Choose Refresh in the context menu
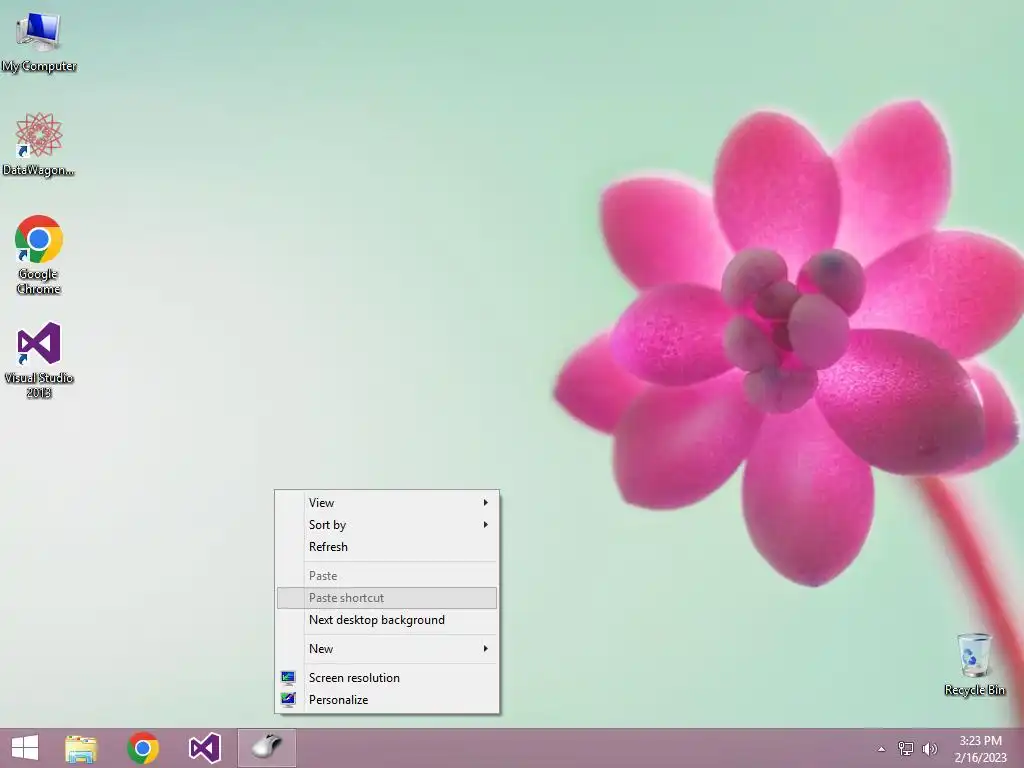1024x768 pixels. pos(387,547)
